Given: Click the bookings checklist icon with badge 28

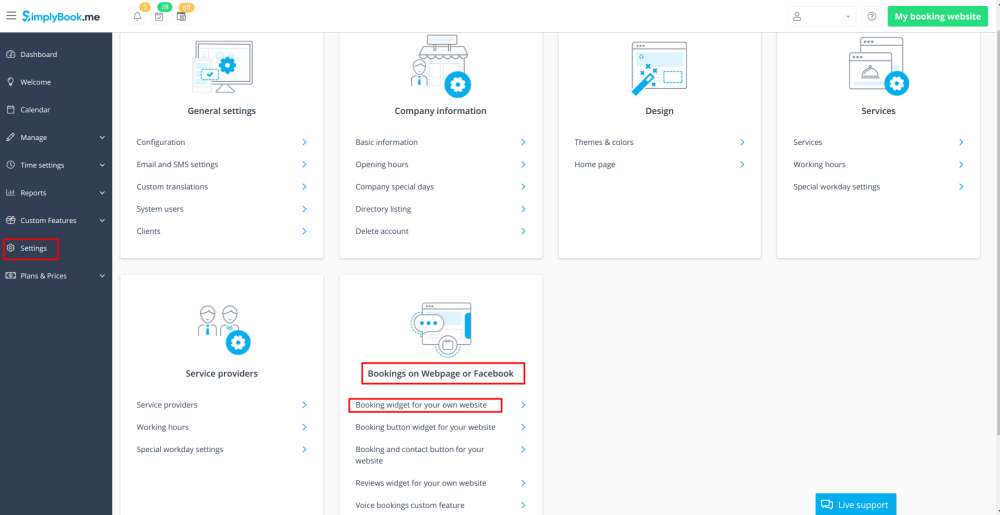Looking at the screenshot, I should (159, 17).
